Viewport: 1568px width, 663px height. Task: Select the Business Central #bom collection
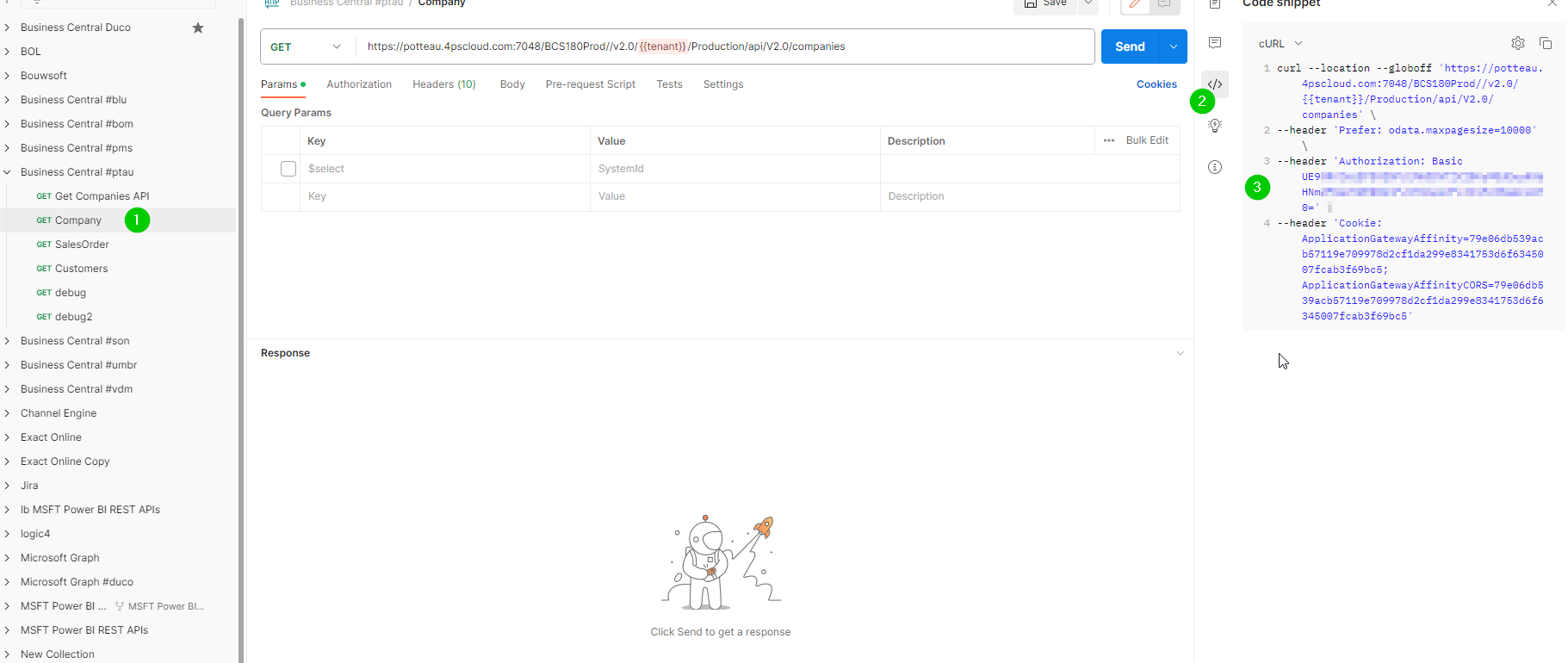77,124
